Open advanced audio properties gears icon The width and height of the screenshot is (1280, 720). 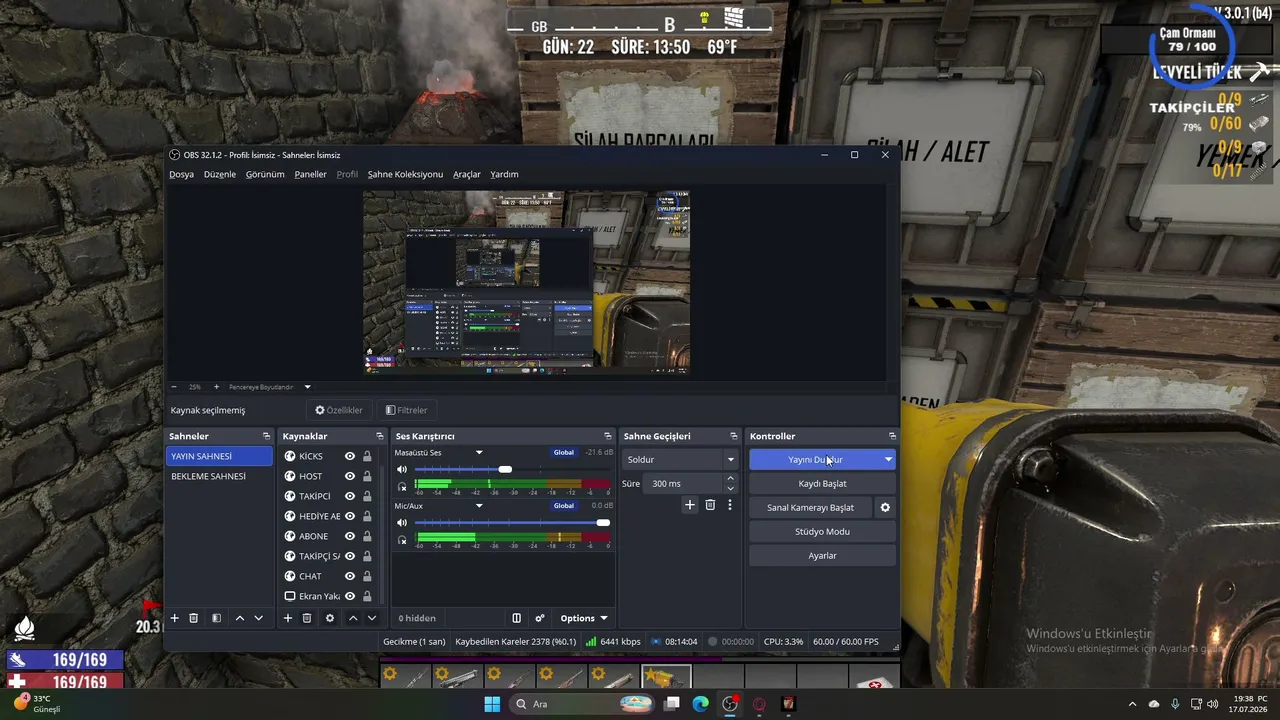coord(540,618)
